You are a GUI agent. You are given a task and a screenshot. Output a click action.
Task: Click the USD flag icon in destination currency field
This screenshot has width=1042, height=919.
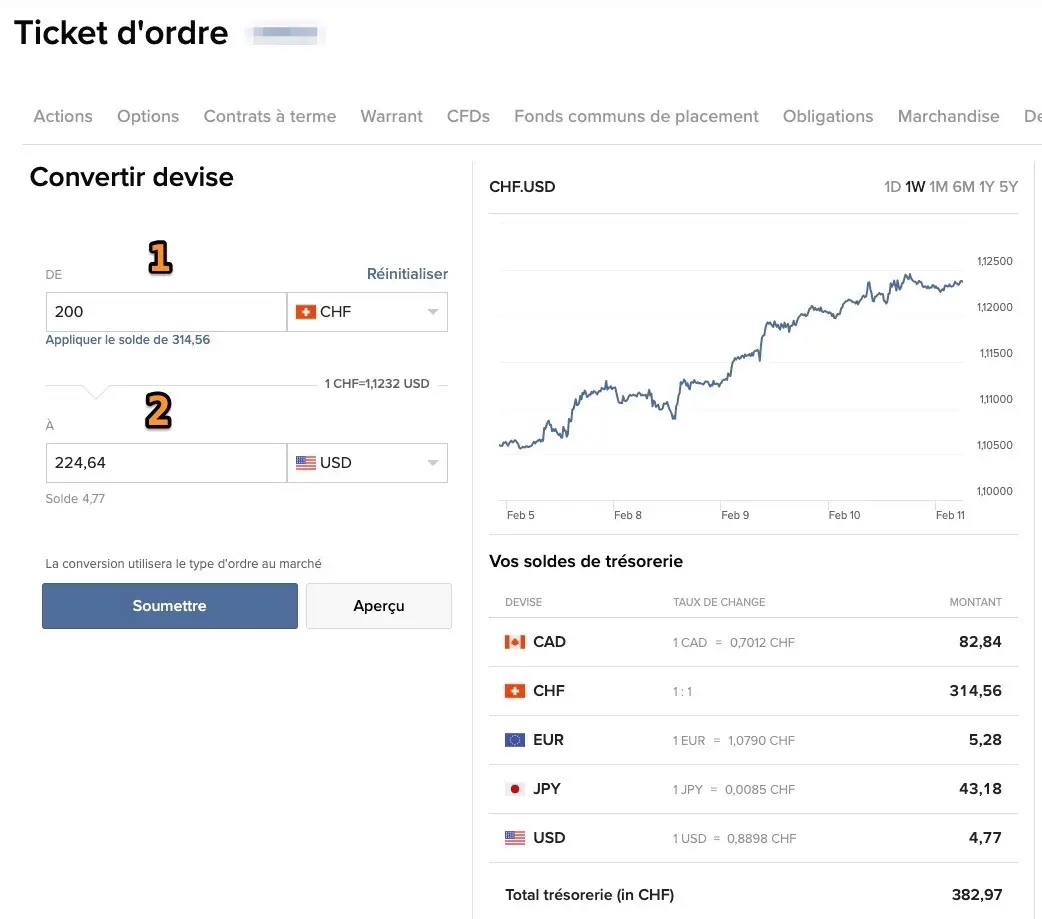[306, 462]
